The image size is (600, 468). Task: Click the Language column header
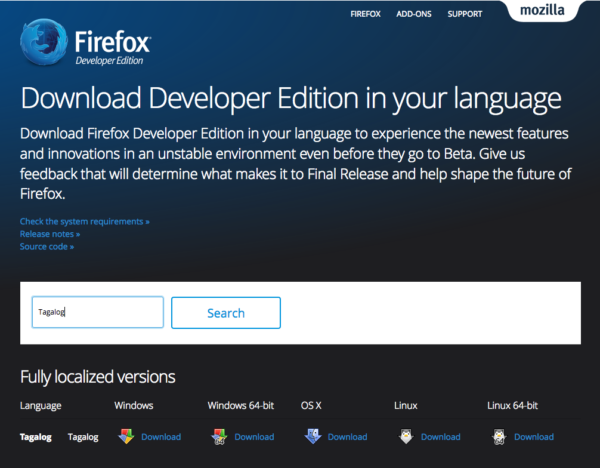[x=41, y=406]
